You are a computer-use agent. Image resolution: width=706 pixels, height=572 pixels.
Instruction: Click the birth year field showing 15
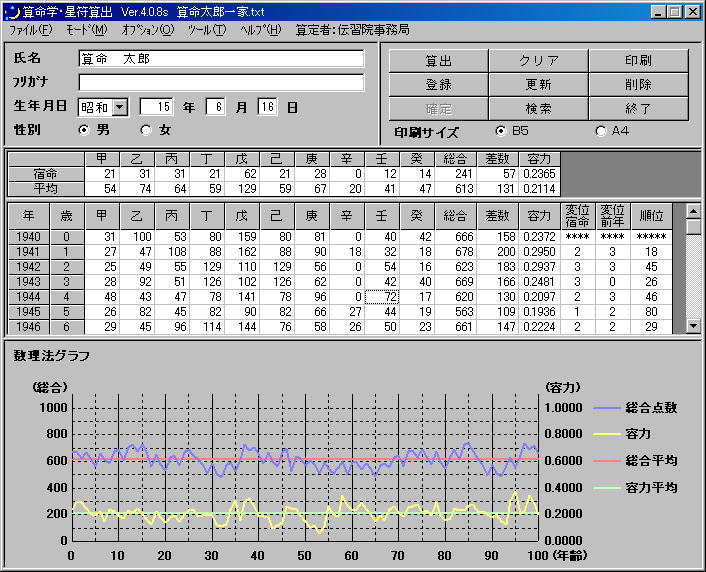click(156, 107)
